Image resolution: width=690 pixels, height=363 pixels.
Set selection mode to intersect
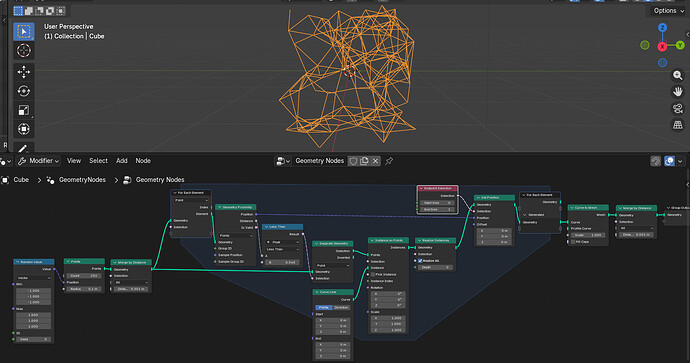(x=61, y=11)
